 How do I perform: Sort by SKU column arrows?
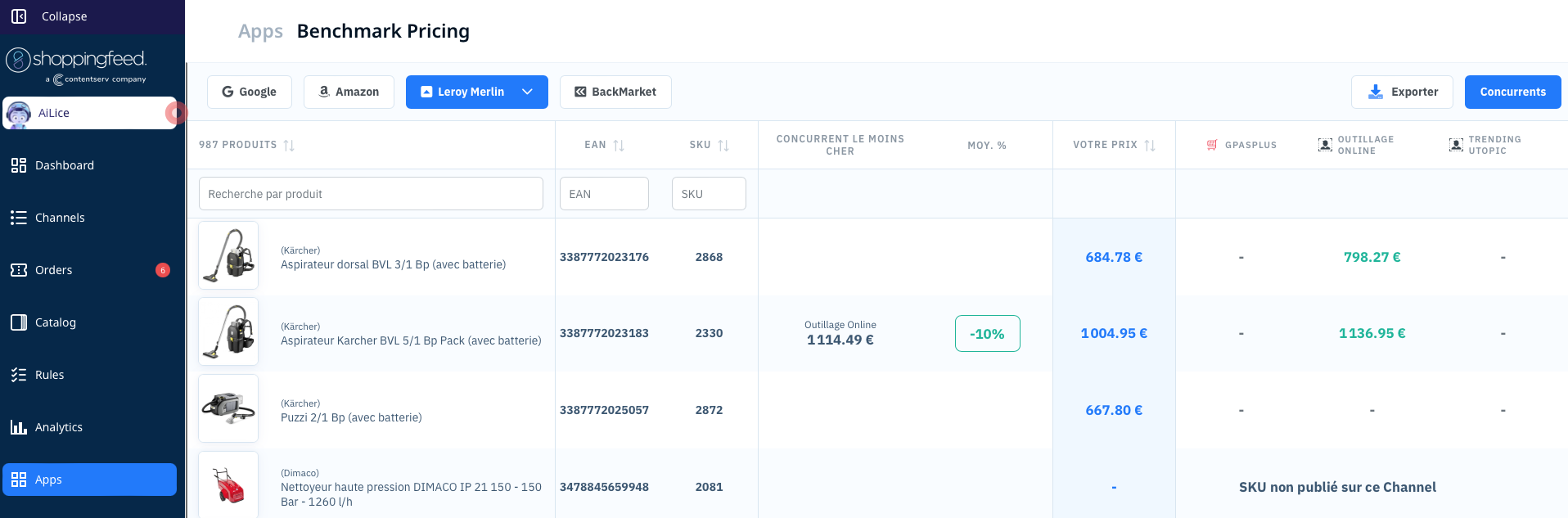coord(723,145)
